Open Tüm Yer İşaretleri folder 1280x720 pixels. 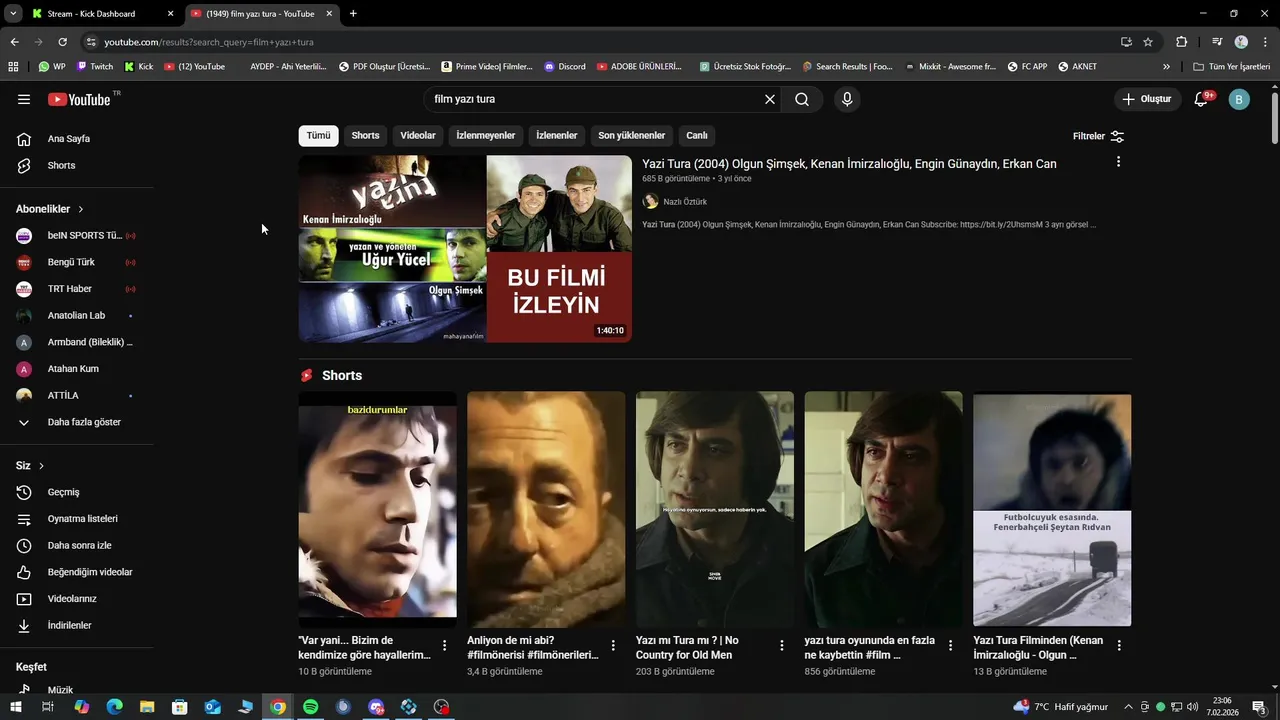pos(1231,67)
